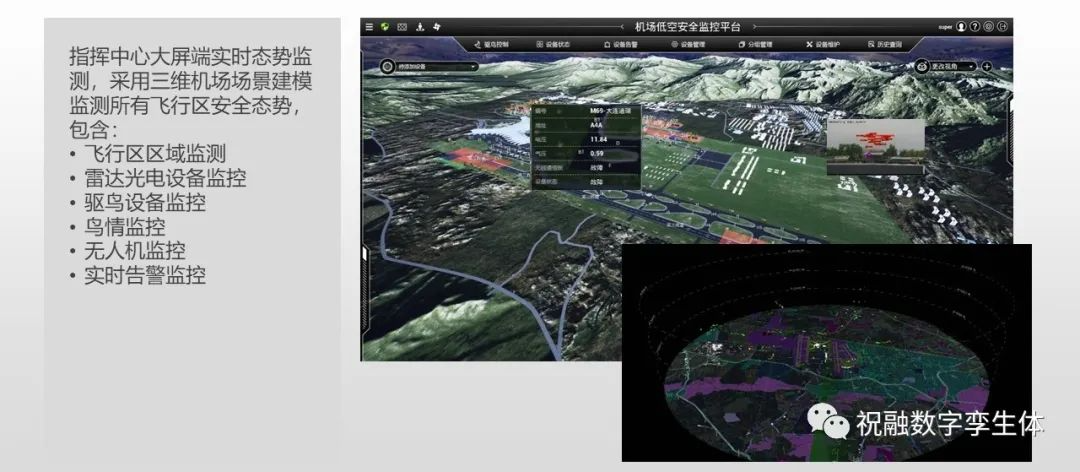Click the plus icon beside 更改视角
The width and height of the screenshot is (1080, 472).
coord(987,66)
